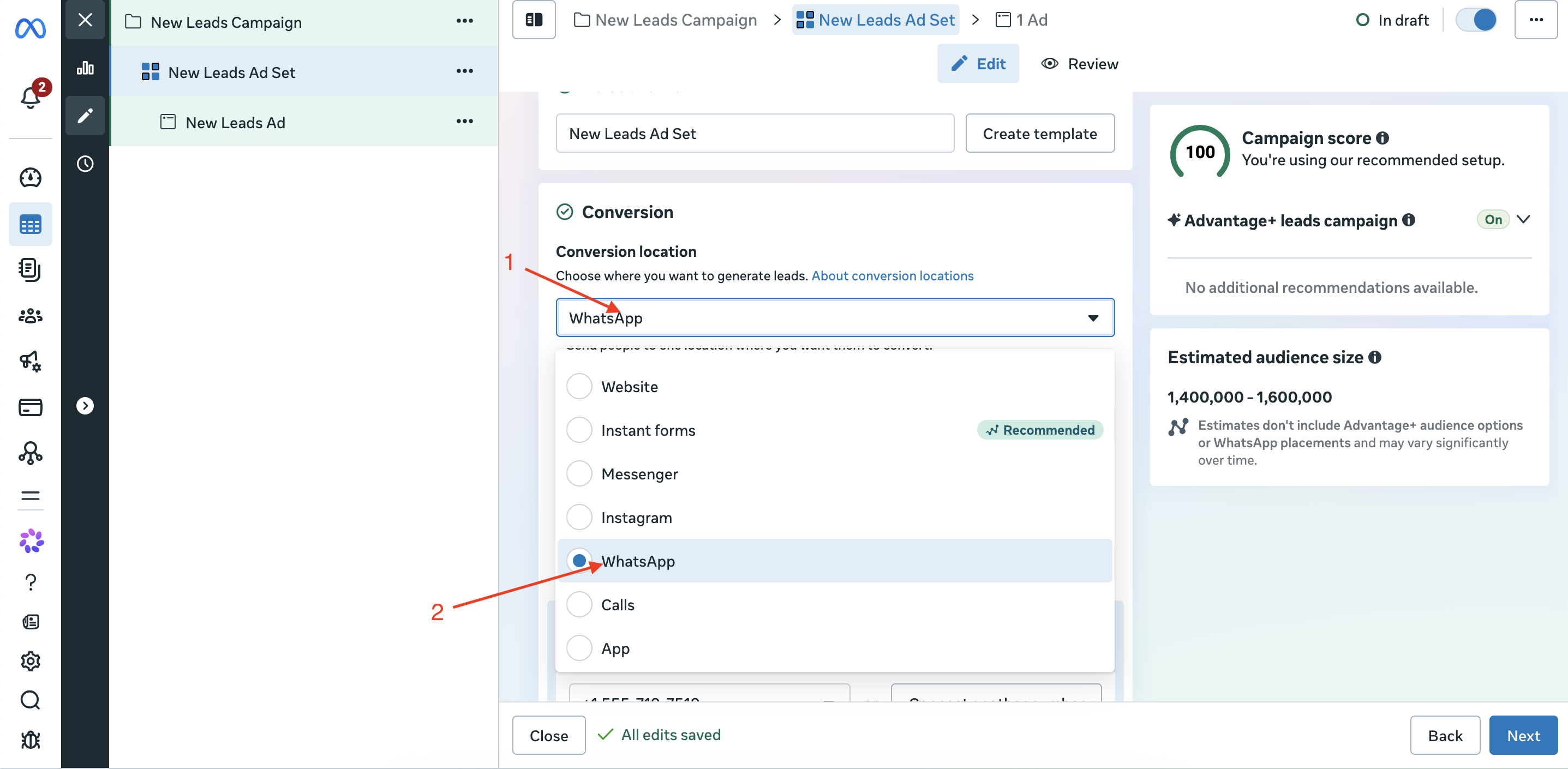Open the bar chart insights icon
1568x769 pixels.
[x=85, y=68]
